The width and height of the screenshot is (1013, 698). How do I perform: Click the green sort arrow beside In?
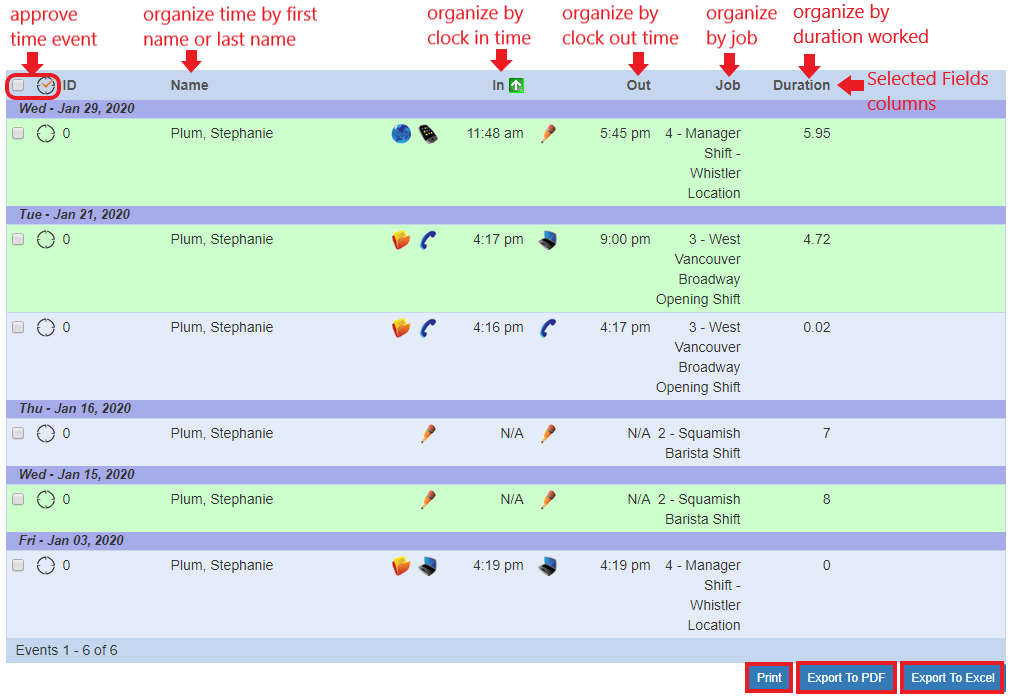516,86
